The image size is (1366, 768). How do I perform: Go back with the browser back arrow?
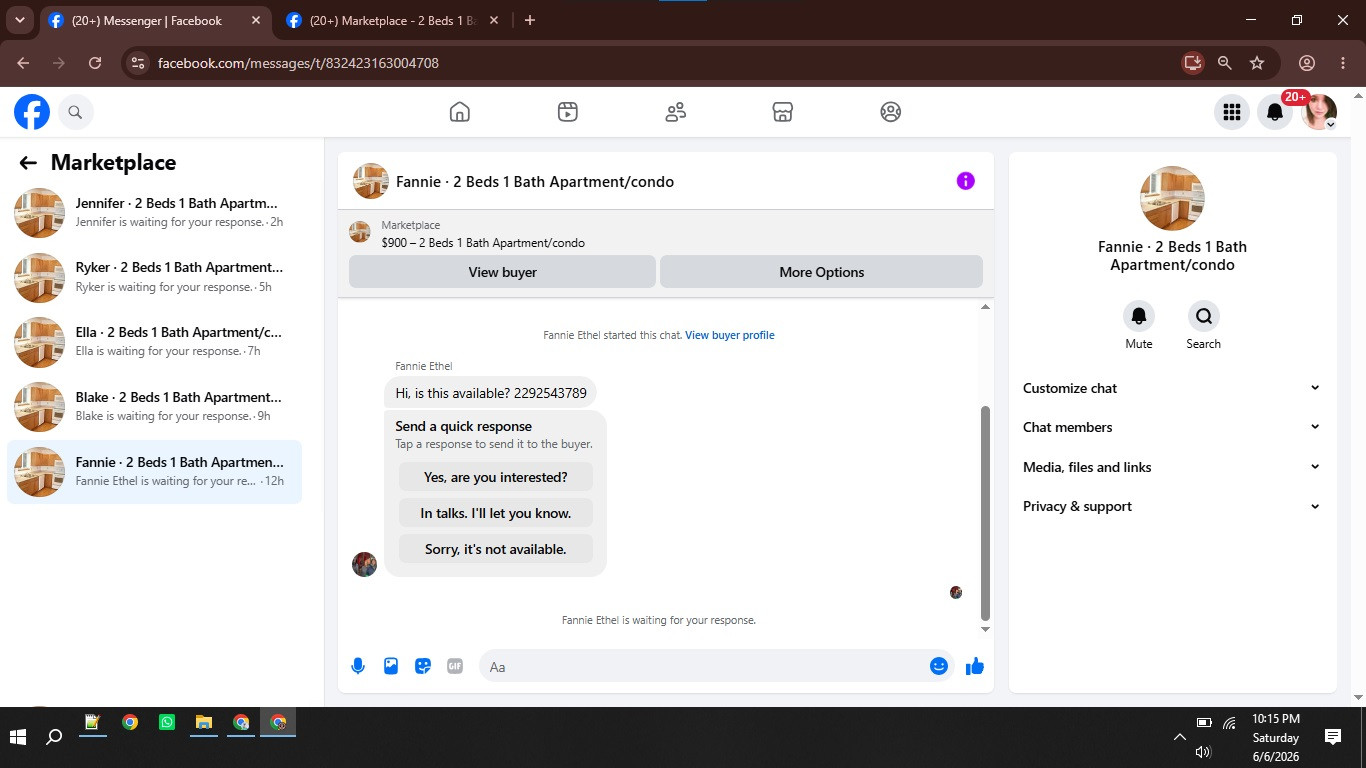click(x=23, y=63)
